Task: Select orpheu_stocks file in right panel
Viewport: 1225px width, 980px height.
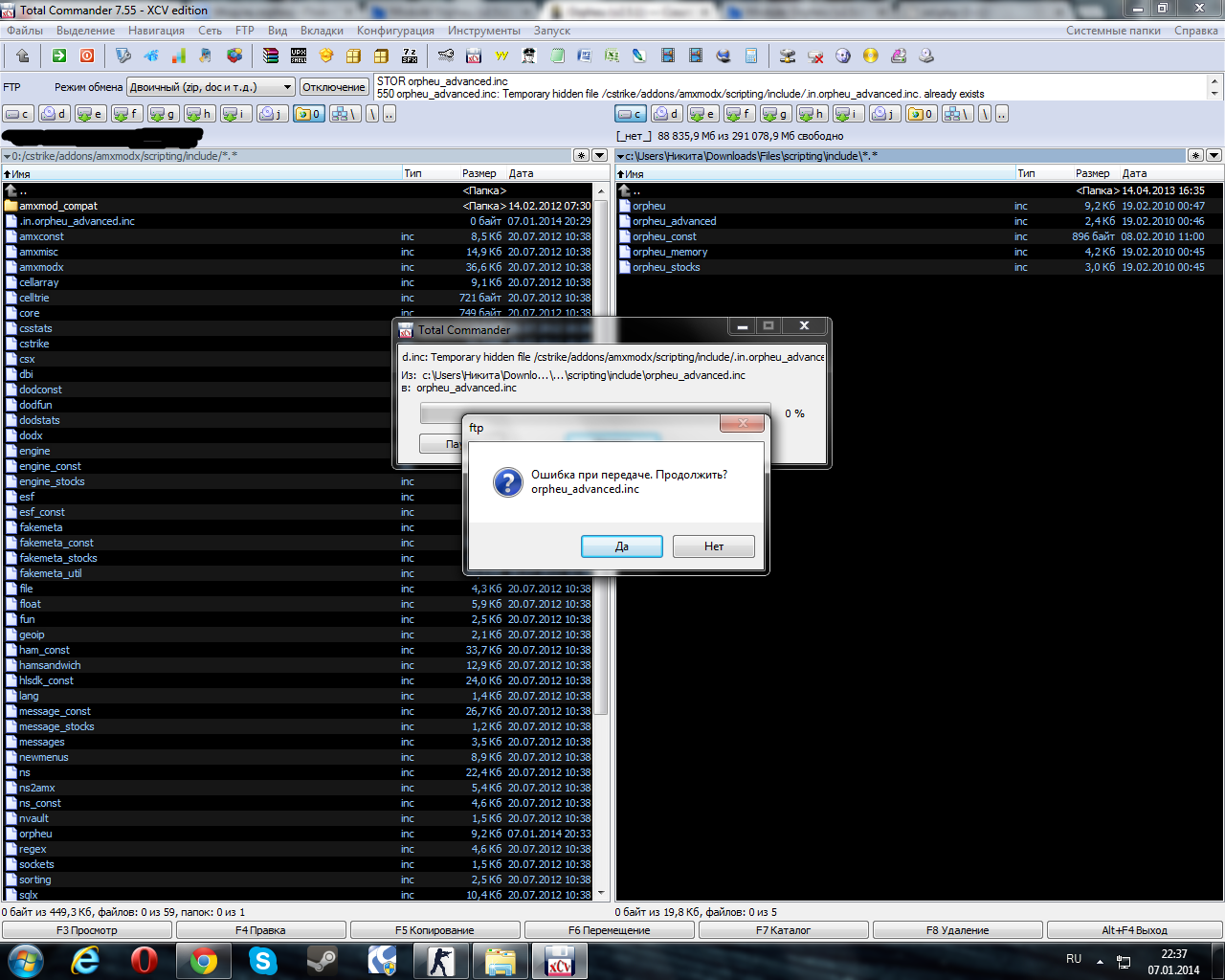Action: [919, 267]
